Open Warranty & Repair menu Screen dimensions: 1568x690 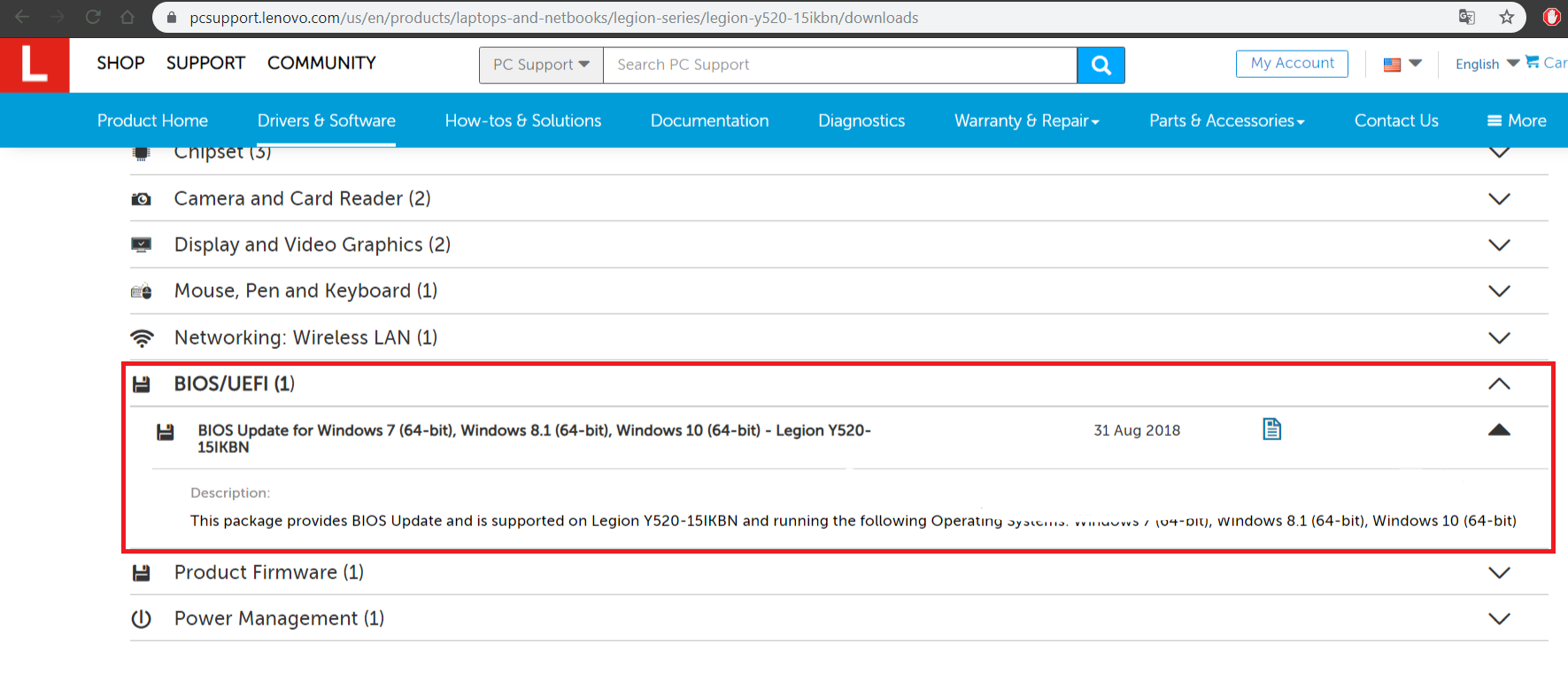coord(1027,120)
